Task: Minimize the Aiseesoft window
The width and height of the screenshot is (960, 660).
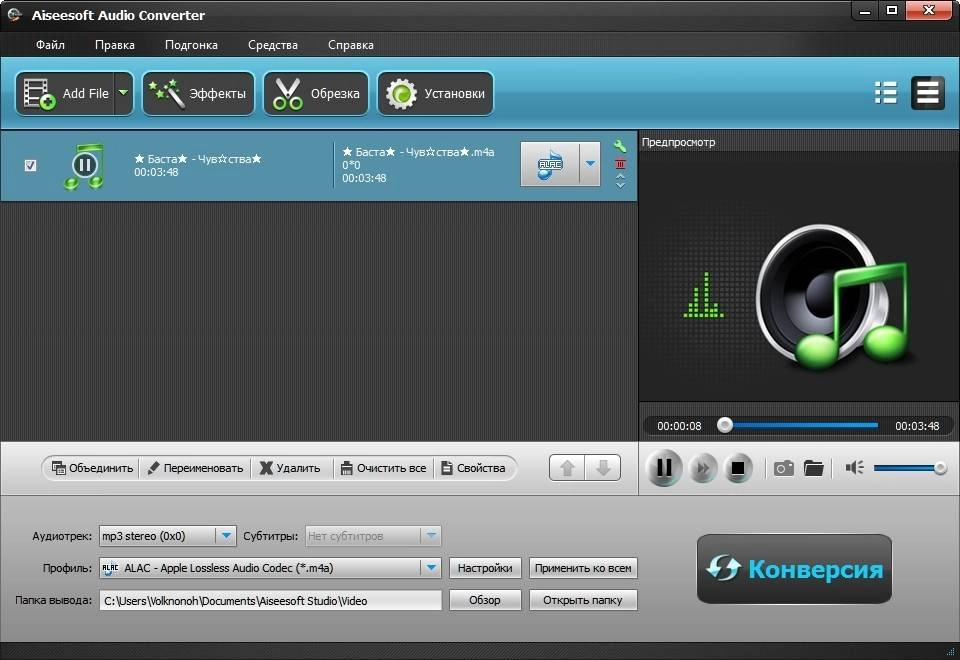Action: [865, 11]
